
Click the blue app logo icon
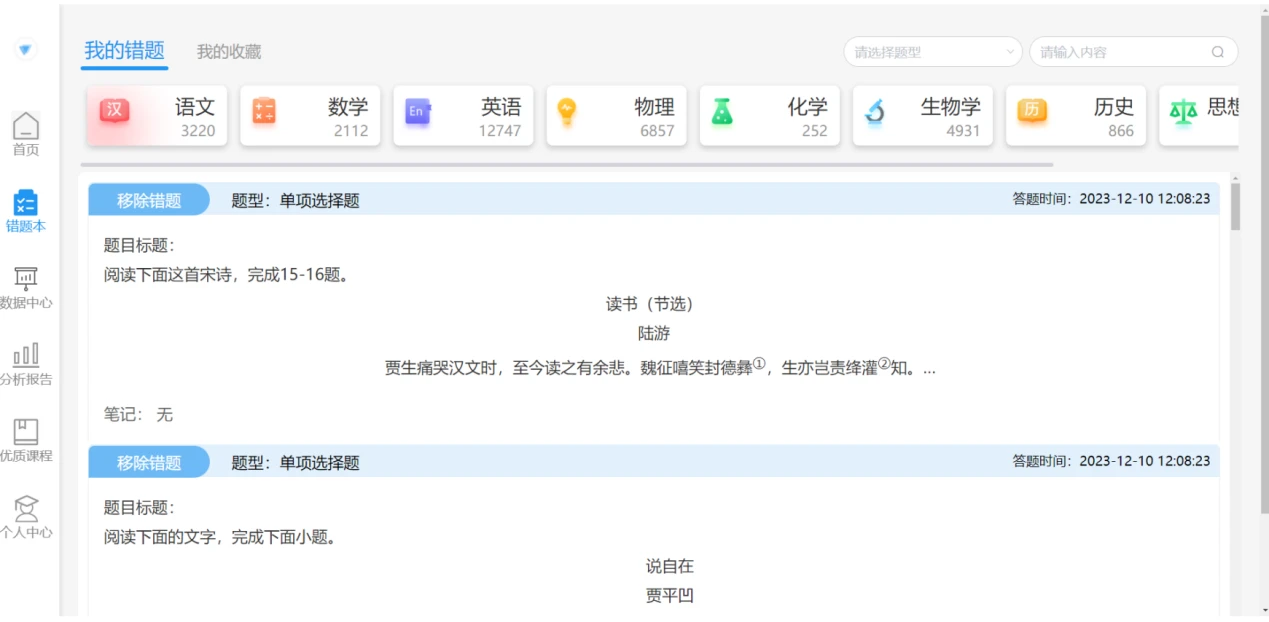(26, 49)
